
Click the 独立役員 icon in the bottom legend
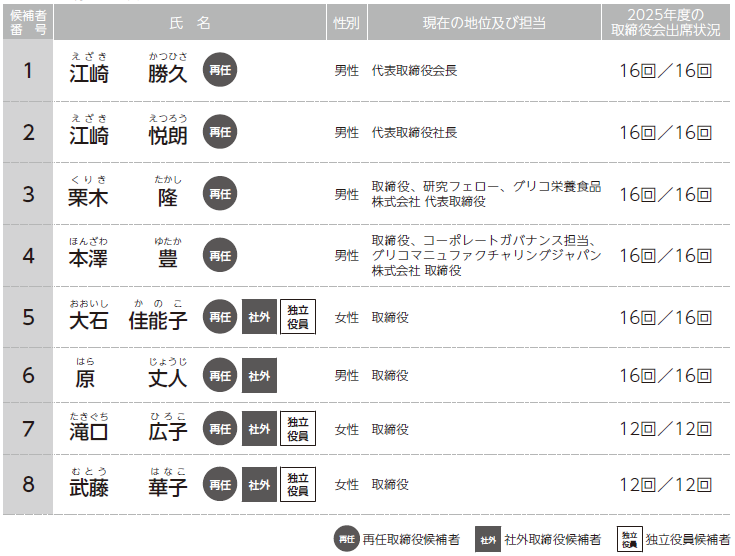(629, 539)
